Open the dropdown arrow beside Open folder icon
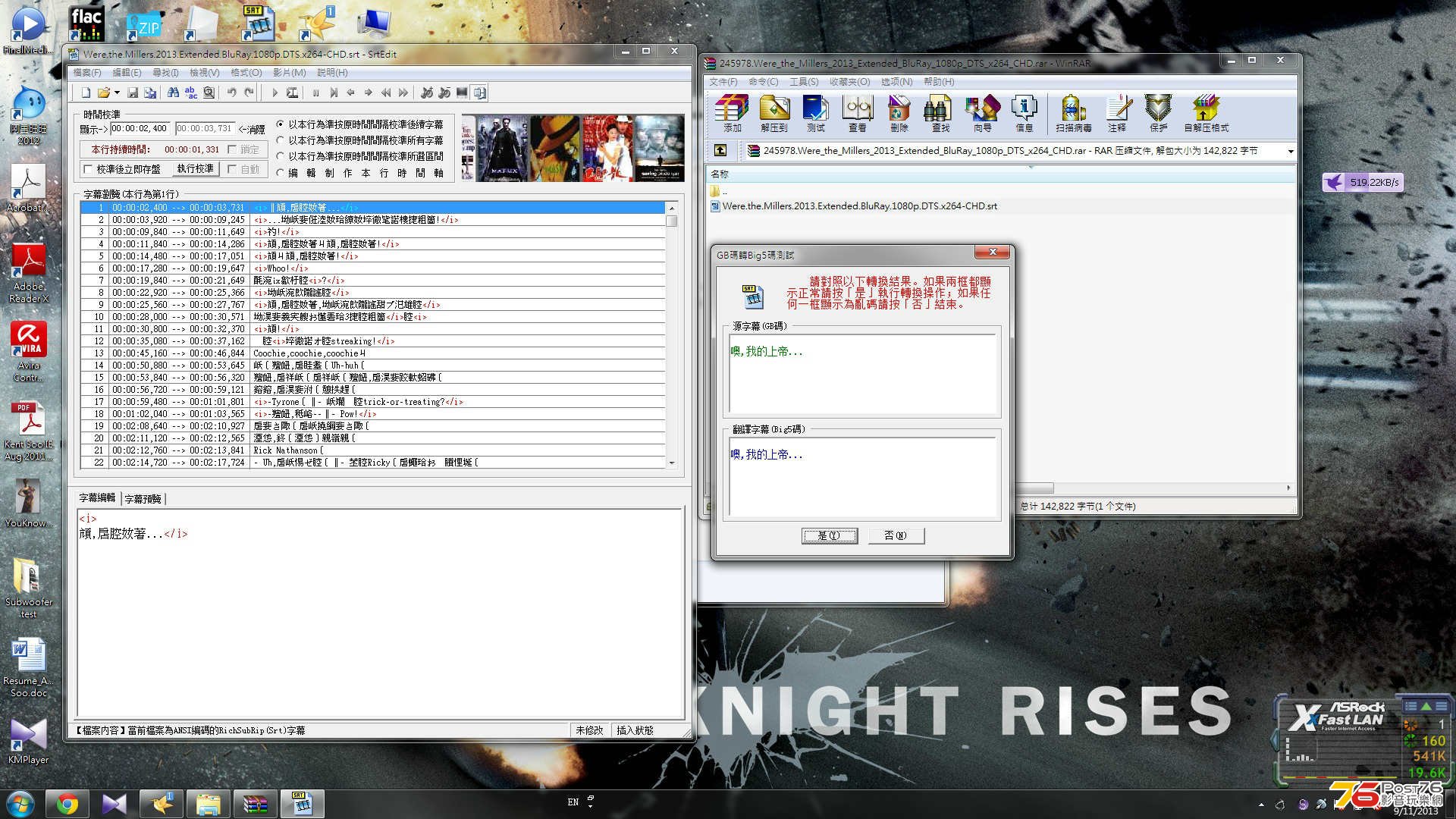 117,93
